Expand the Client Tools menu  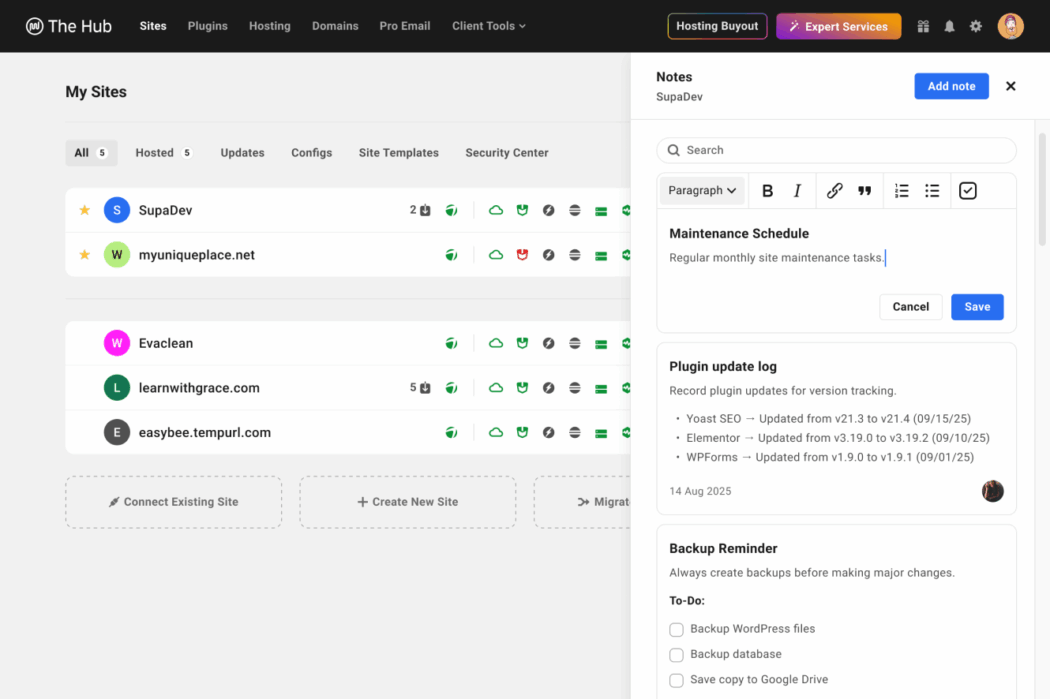488,26
